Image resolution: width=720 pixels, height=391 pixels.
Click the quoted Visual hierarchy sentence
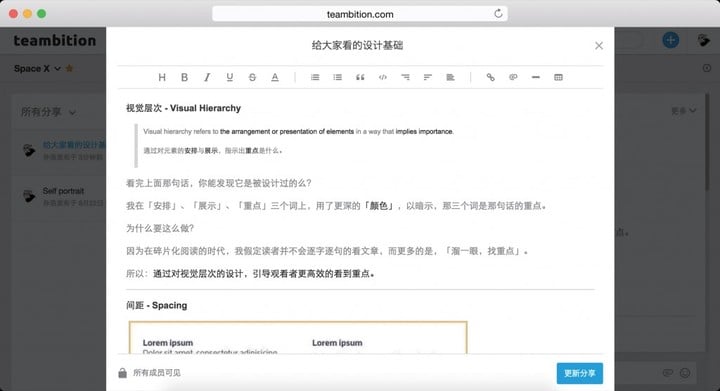tap(298, 132)
